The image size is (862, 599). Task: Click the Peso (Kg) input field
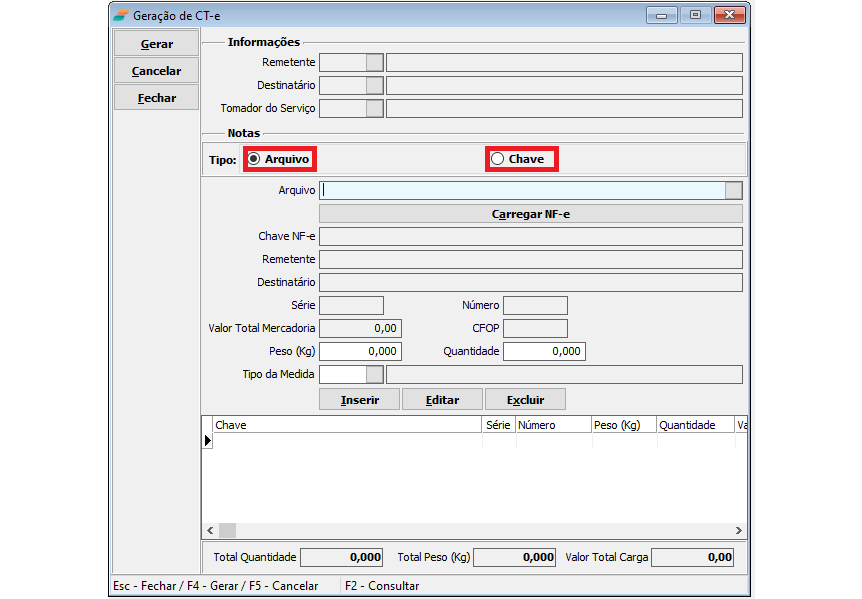[x=359, y=352]
